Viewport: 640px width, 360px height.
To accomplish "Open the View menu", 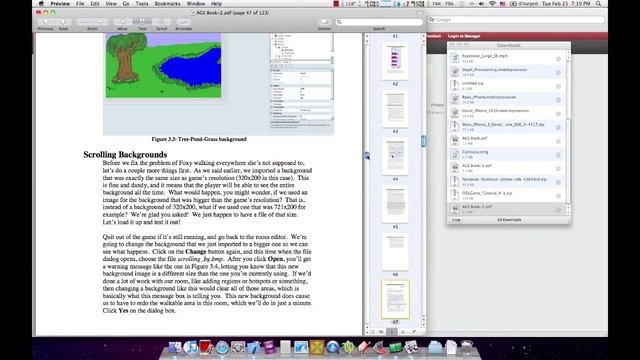I will pyautogui.click(x=111, y=3).
